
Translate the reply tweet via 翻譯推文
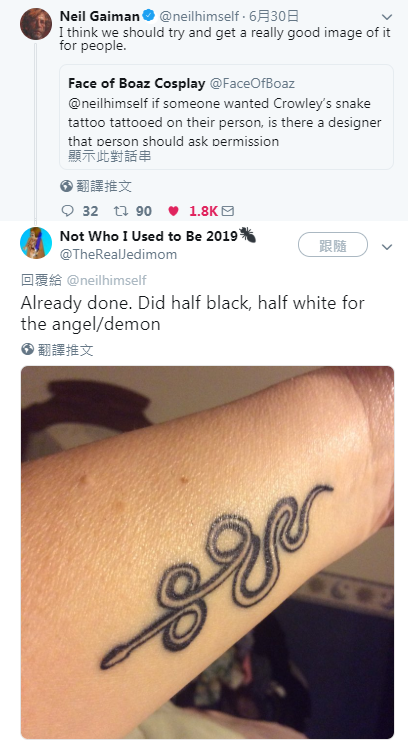[x=65, y=350]
